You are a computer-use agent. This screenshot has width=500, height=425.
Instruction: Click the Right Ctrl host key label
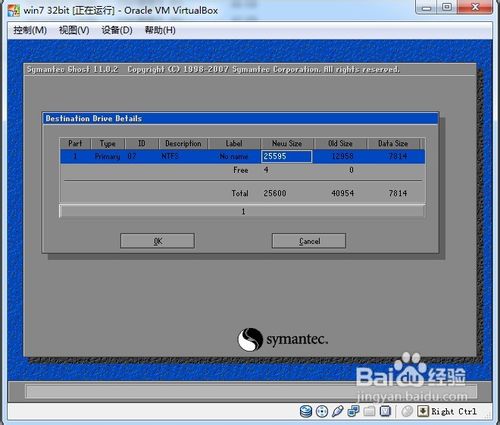(x=454, y=411)
